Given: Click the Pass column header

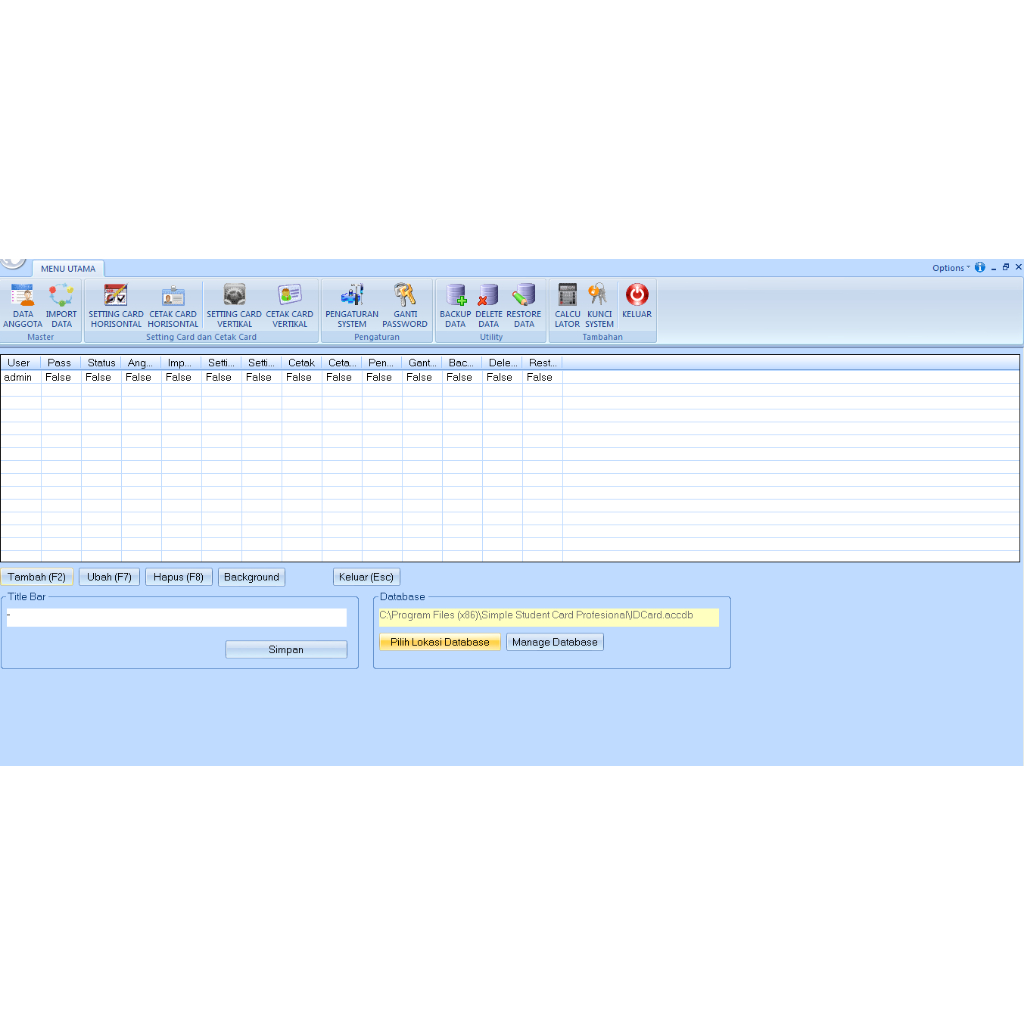Looking at the screenshot, I should 59,363.
